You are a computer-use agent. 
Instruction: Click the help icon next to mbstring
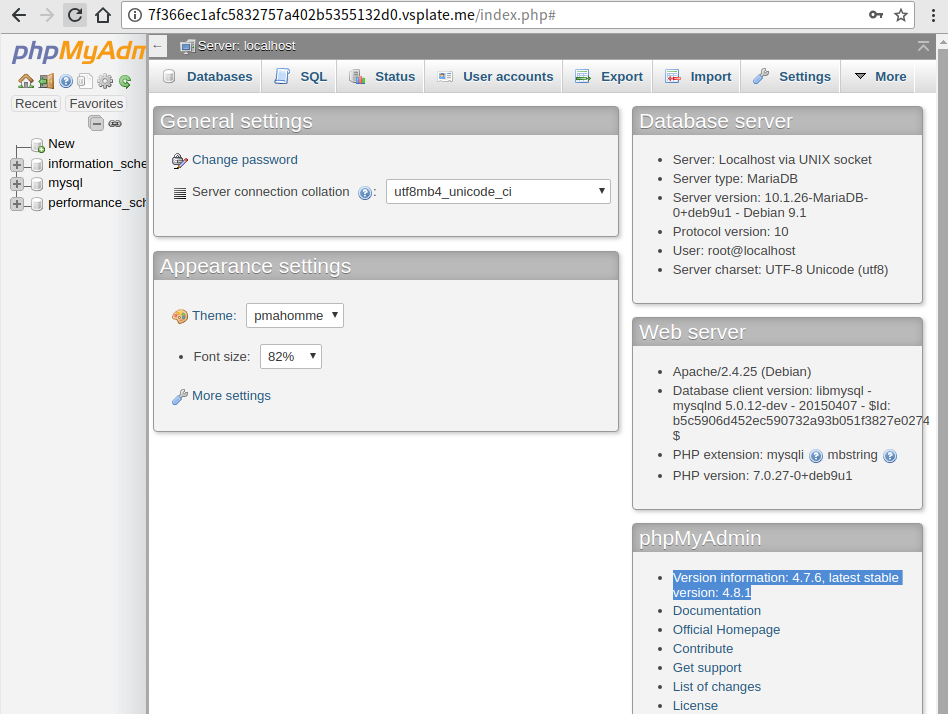(x=889, y=456)
